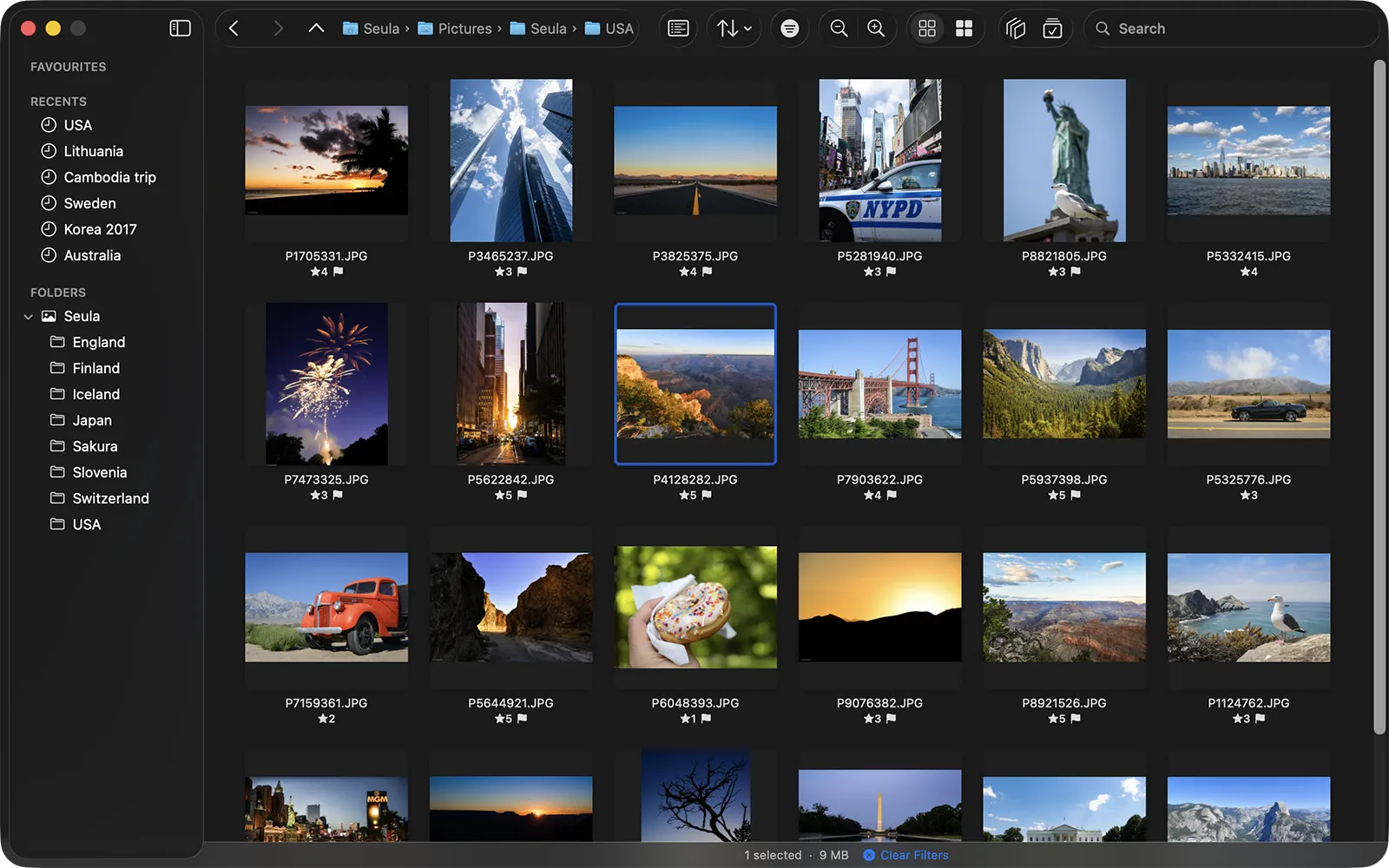1389x868 pixels.
Task: Select the P1705331.JPG sunset thumbnail
Action: tap(326, 160)
